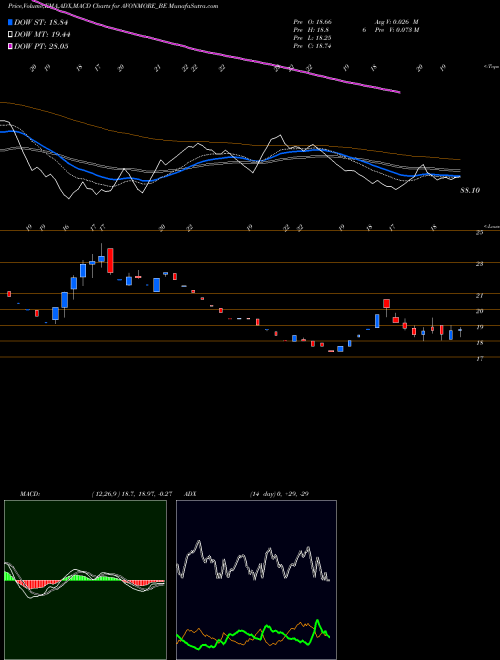Click the 17 price axis label
Viewport: 500px width, 660px height.
479,359
